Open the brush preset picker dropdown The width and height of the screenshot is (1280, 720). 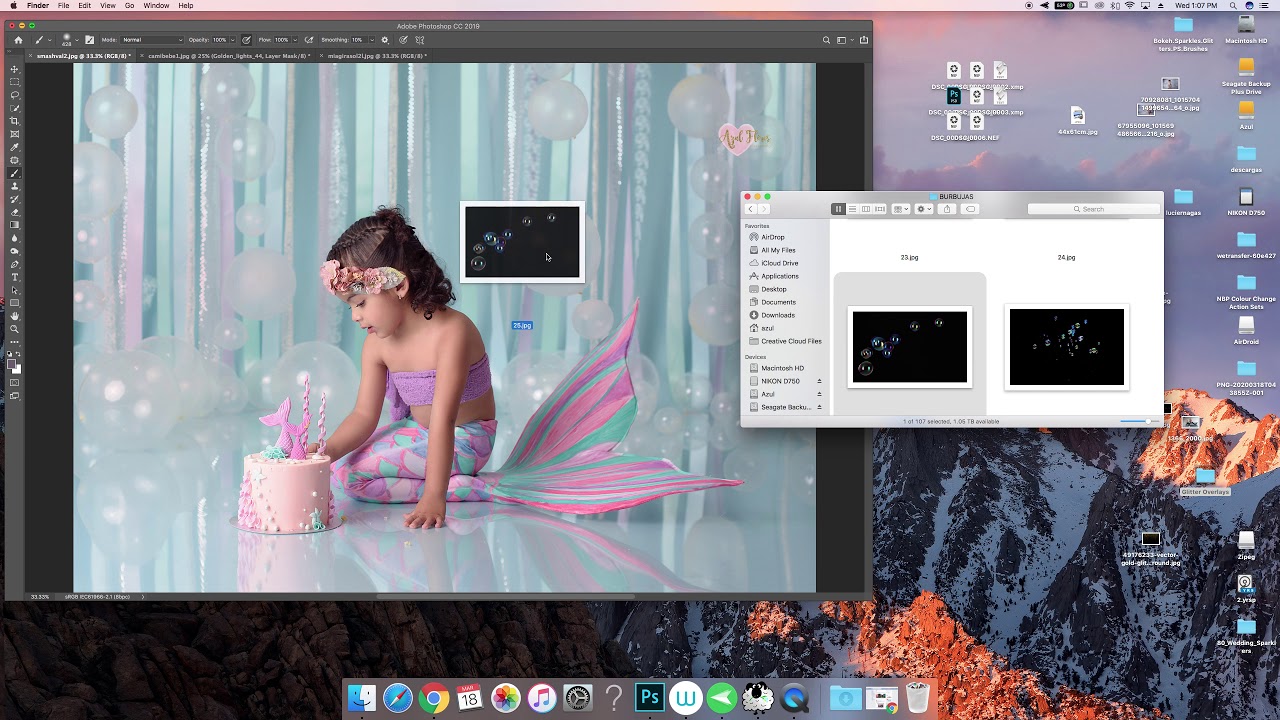(77, 40)
